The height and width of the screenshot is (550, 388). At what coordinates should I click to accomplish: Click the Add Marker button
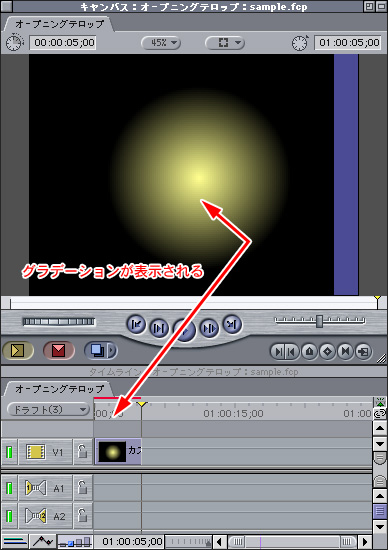coord(309,351)
